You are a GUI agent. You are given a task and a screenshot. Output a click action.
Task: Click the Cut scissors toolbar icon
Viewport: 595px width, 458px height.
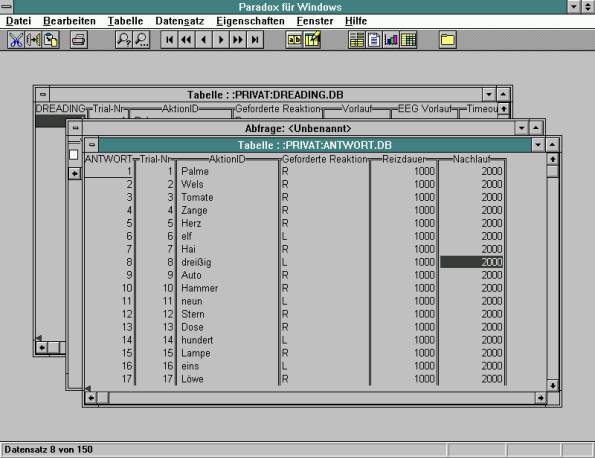click(x=16, y=40)
